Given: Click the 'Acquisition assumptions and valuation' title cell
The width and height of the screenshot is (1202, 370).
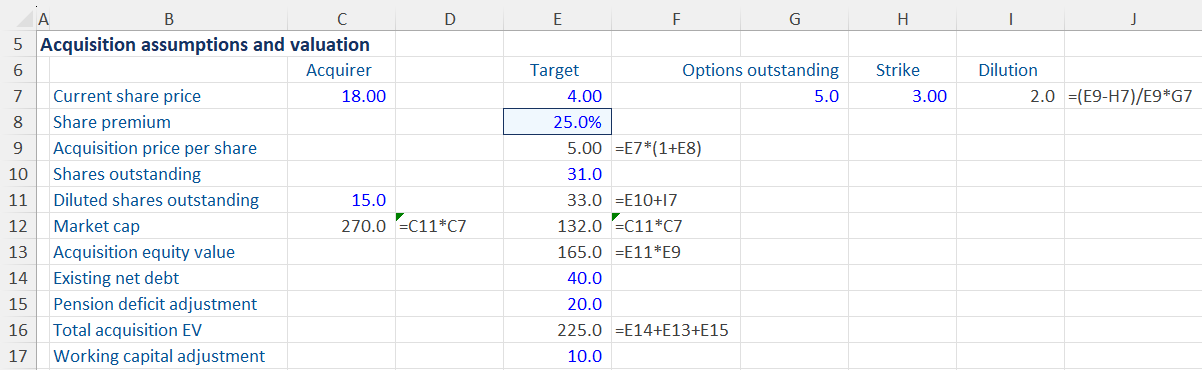Looking at the screenshot, I should (205, 45).
